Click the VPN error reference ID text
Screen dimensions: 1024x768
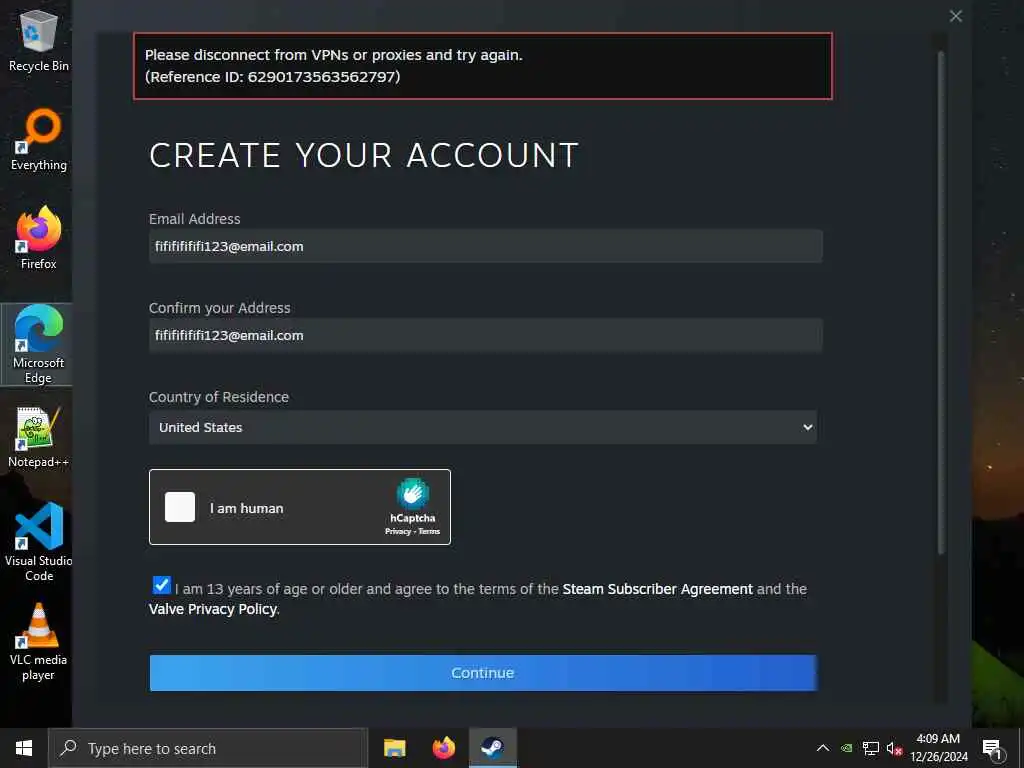click(x=272, y=77)
